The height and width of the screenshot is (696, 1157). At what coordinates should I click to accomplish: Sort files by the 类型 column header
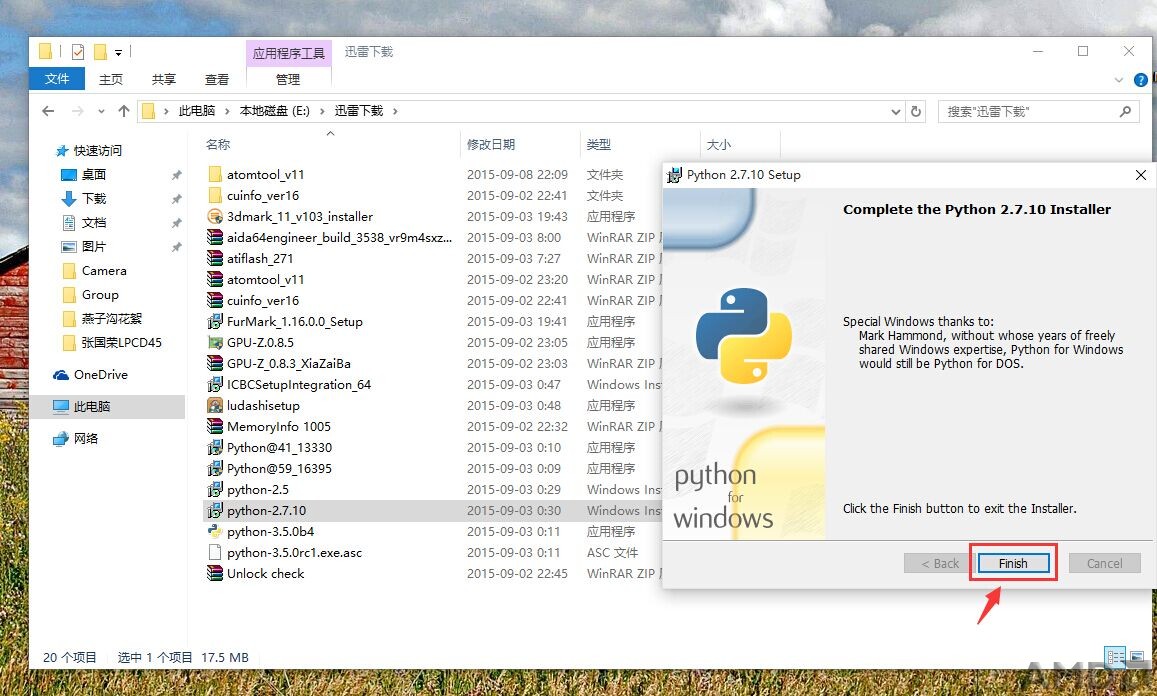click(598, 145)
